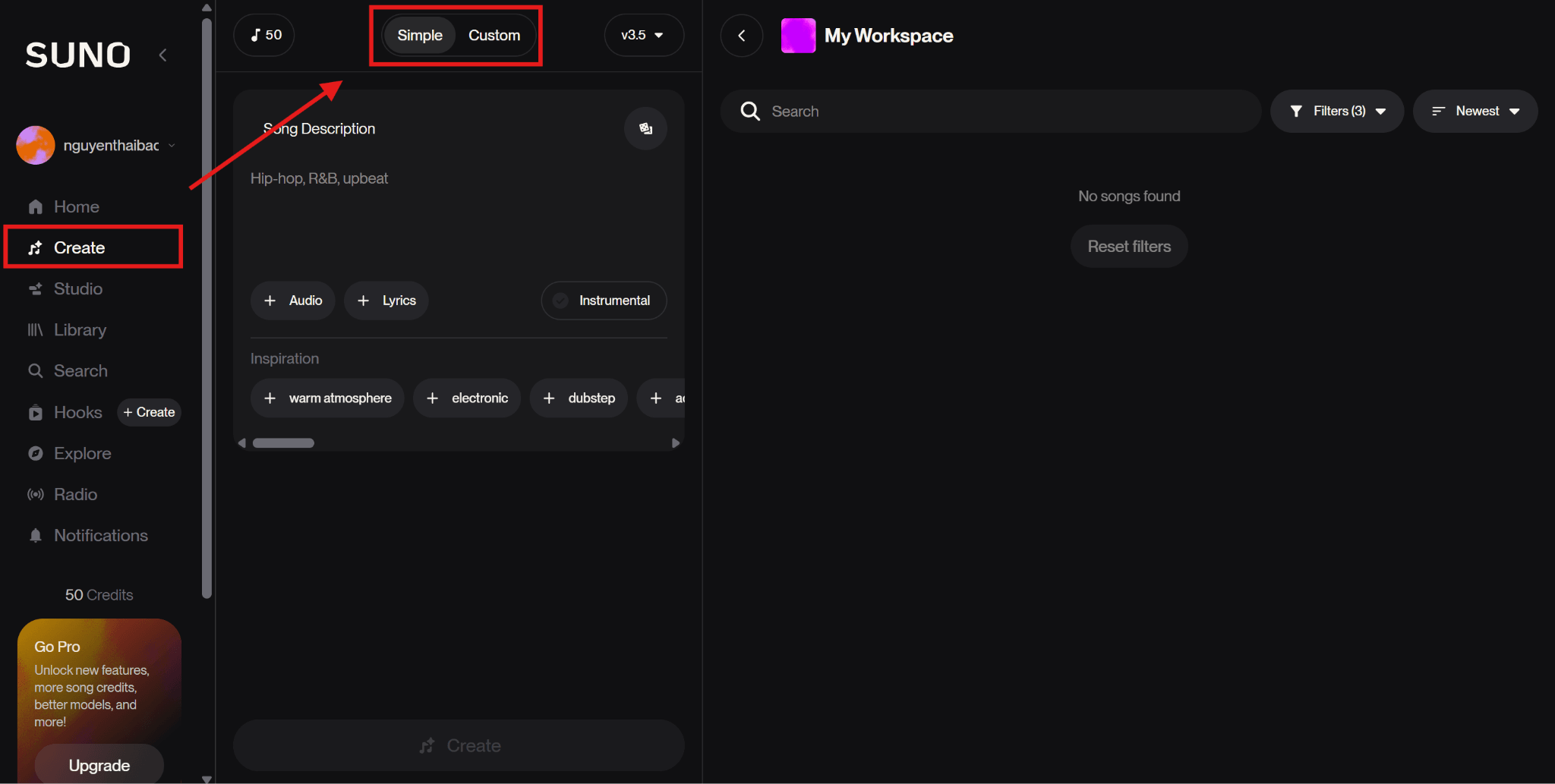The height and width of the screenshot is (784, 1555).
Task: Click the Notifications bell icon
Action: pyautogui.click(x=35, y=535)
